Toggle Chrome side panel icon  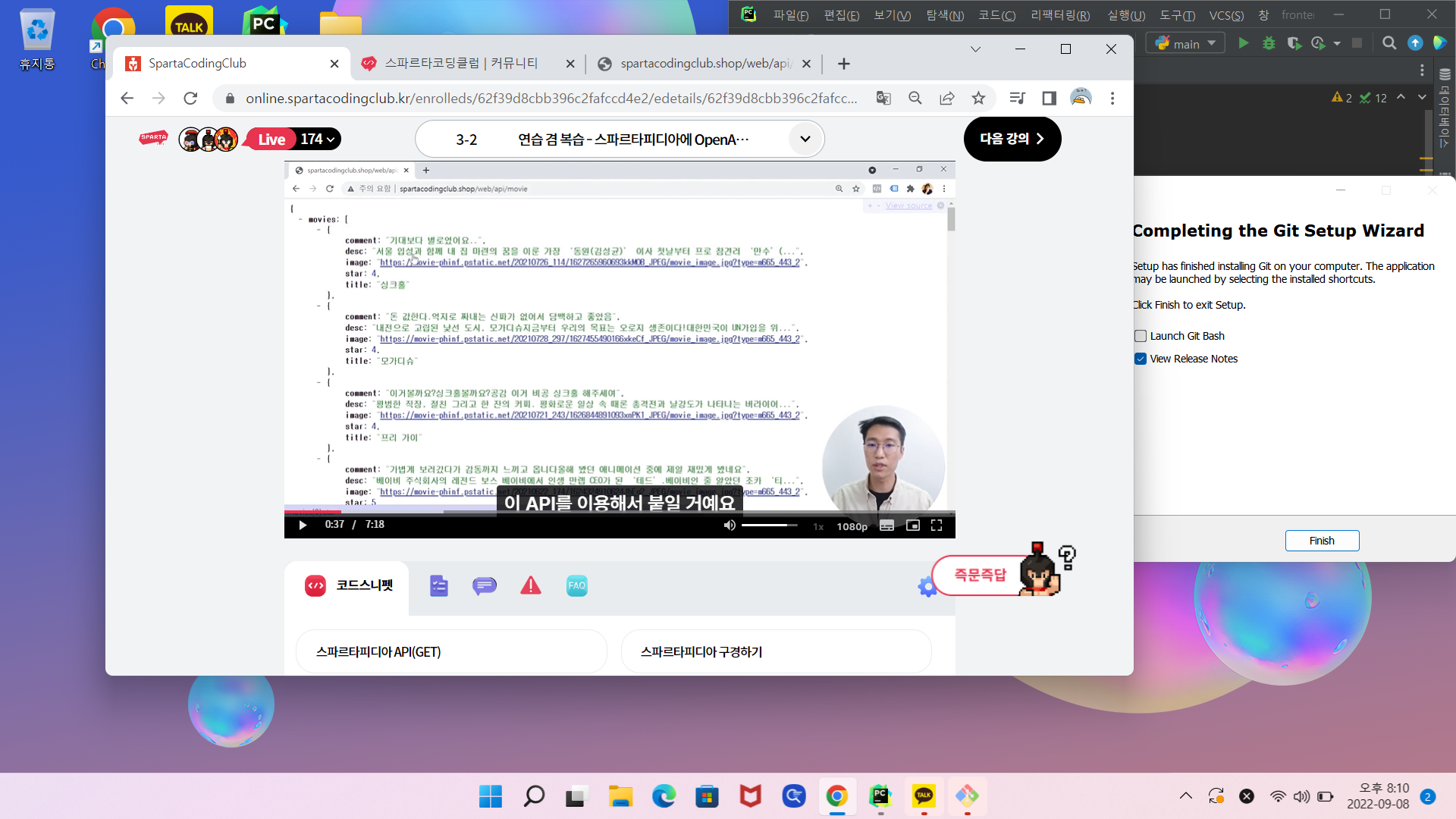tap(1050, 98)
